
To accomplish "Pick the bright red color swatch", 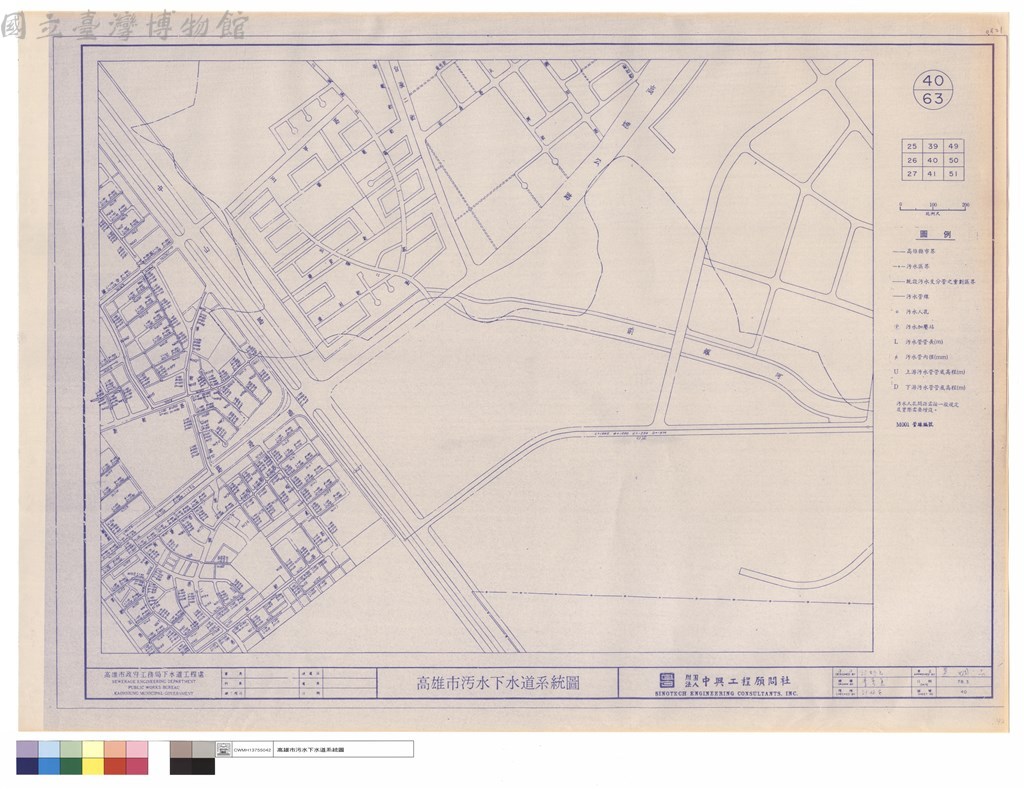I will tap(114, 766).
